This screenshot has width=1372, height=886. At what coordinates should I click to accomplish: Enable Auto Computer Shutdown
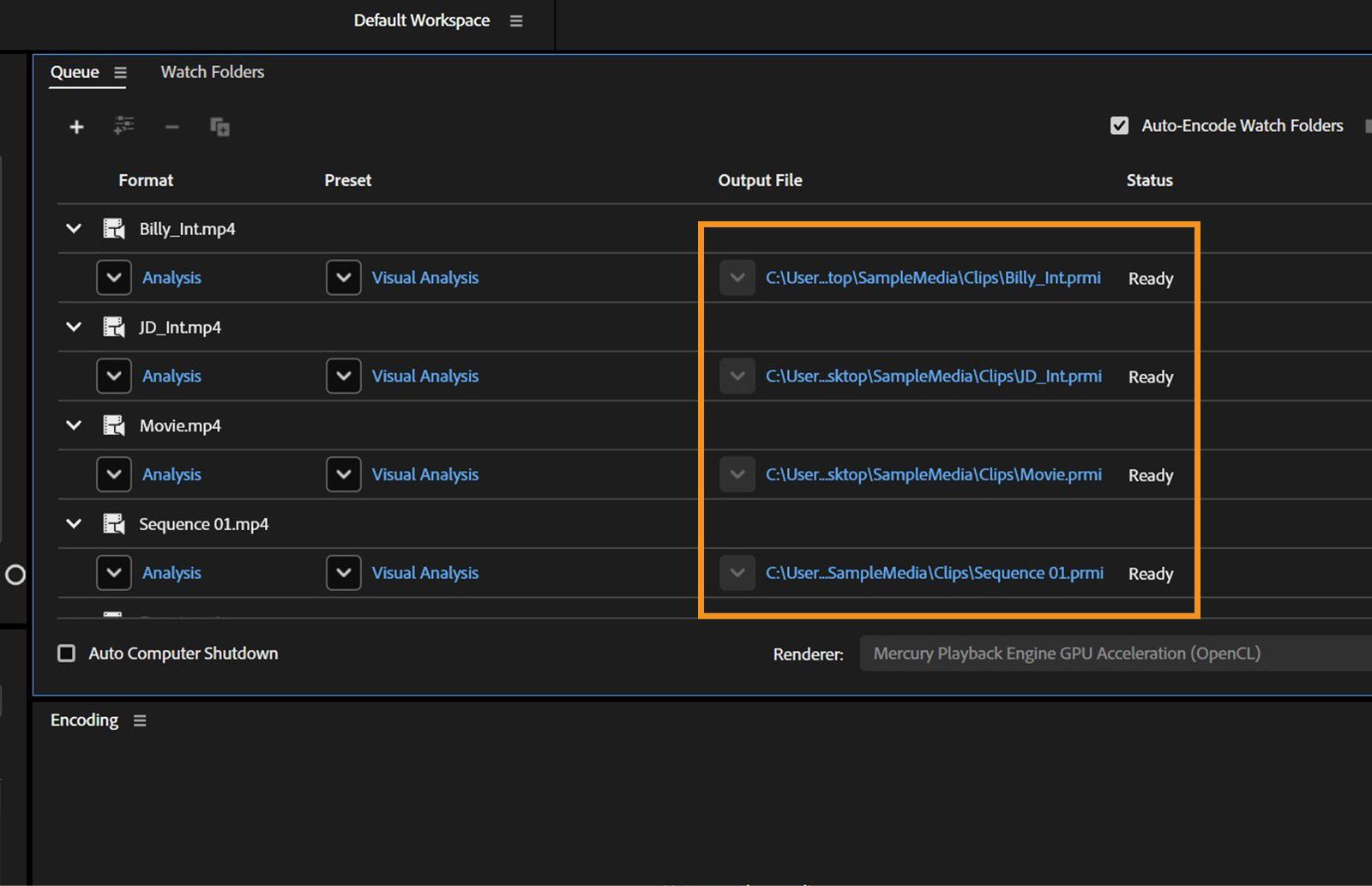coord(65,653)
